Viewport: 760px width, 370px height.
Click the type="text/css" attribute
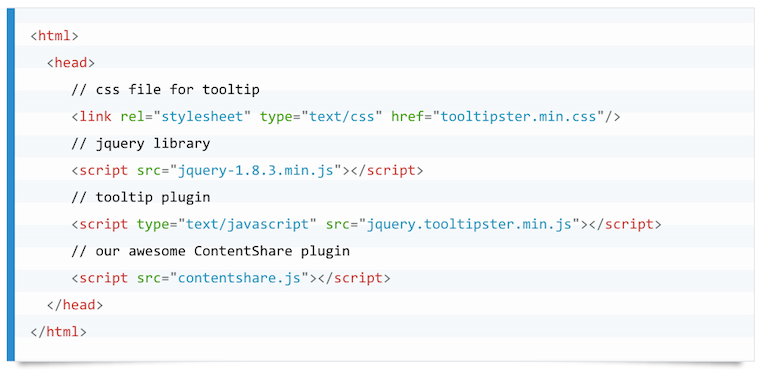(321, 117)
